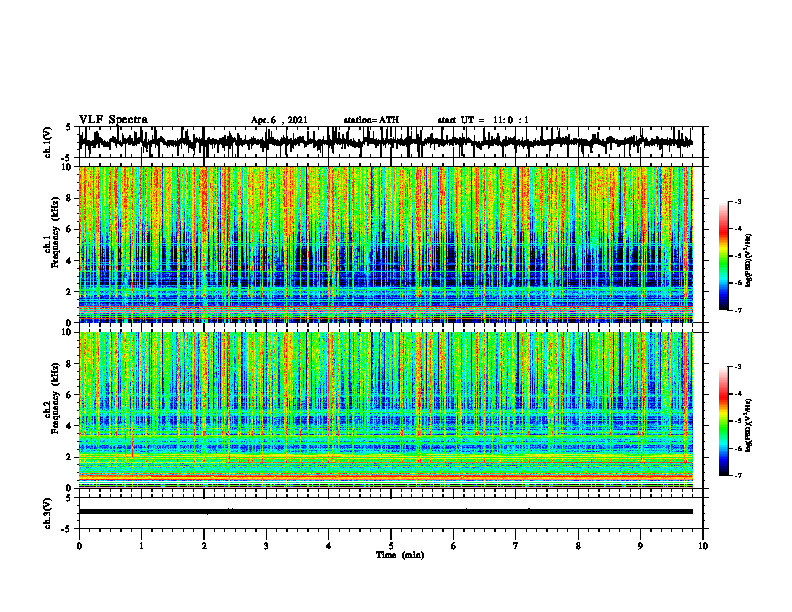
Task: Click the ch.2 color scale bar
Action: click(x=724, y=421)
